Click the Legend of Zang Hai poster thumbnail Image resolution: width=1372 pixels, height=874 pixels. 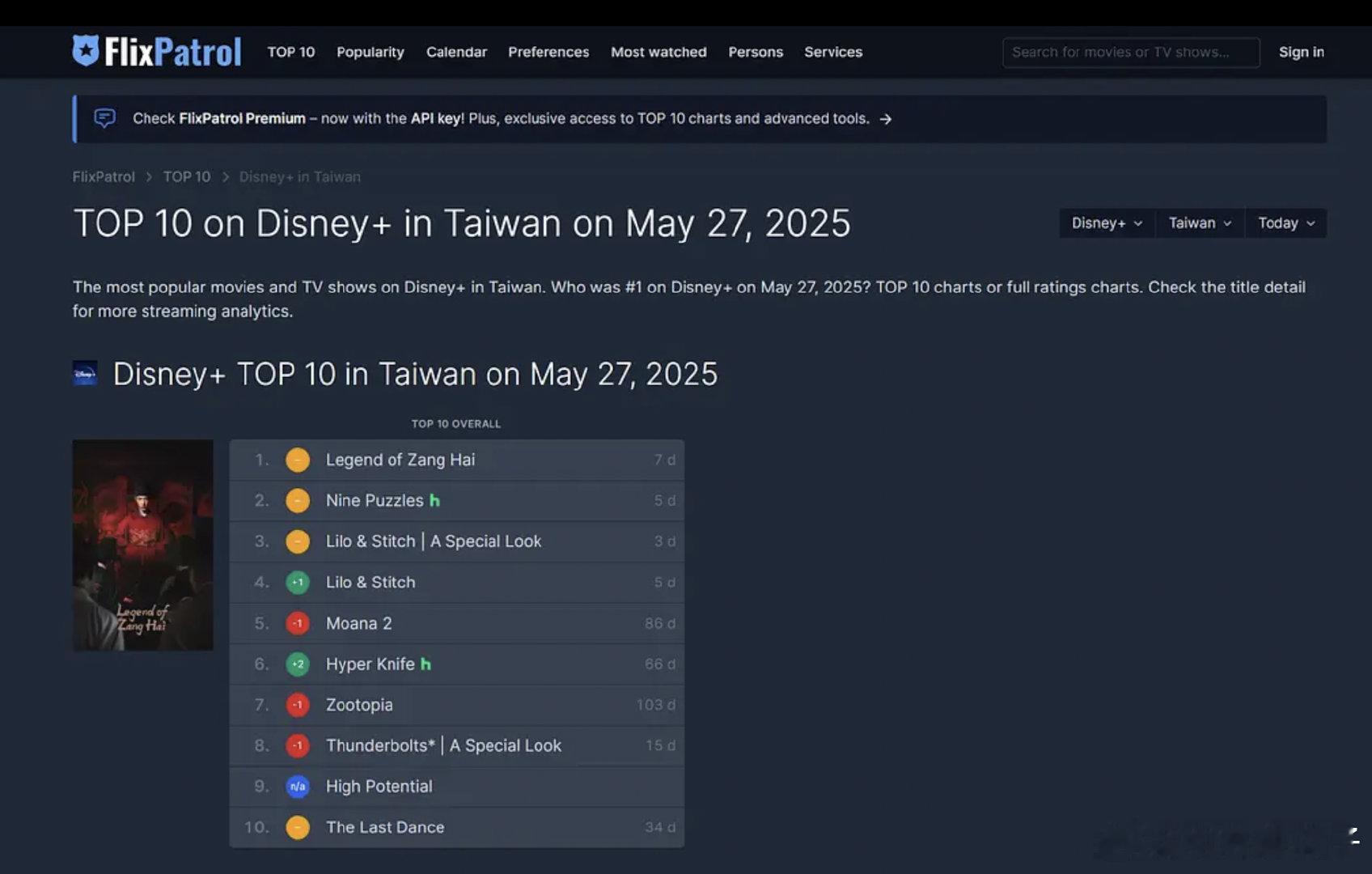pos(143,545)
